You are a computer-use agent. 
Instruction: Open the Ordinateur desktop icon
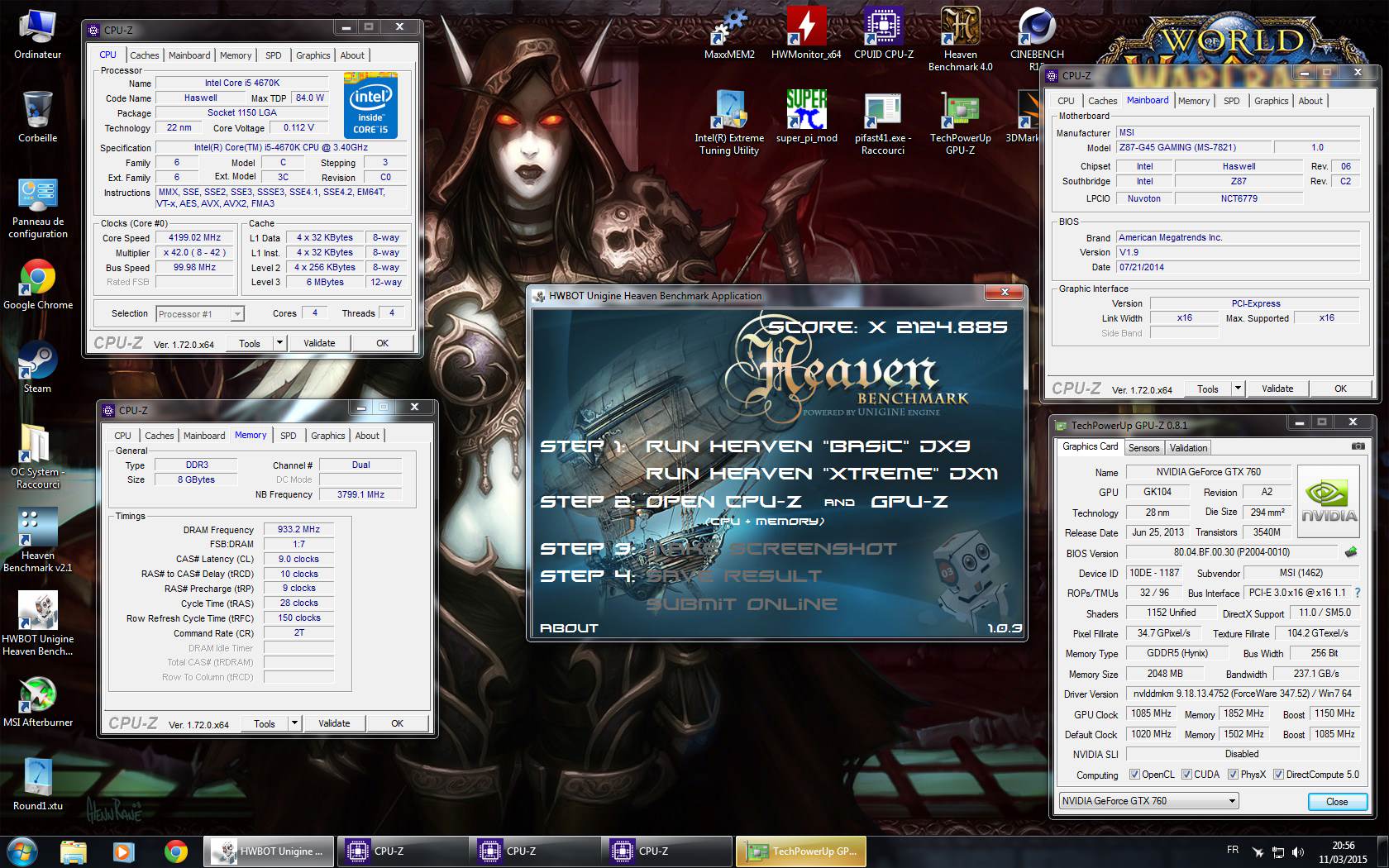tap(37, 33)
